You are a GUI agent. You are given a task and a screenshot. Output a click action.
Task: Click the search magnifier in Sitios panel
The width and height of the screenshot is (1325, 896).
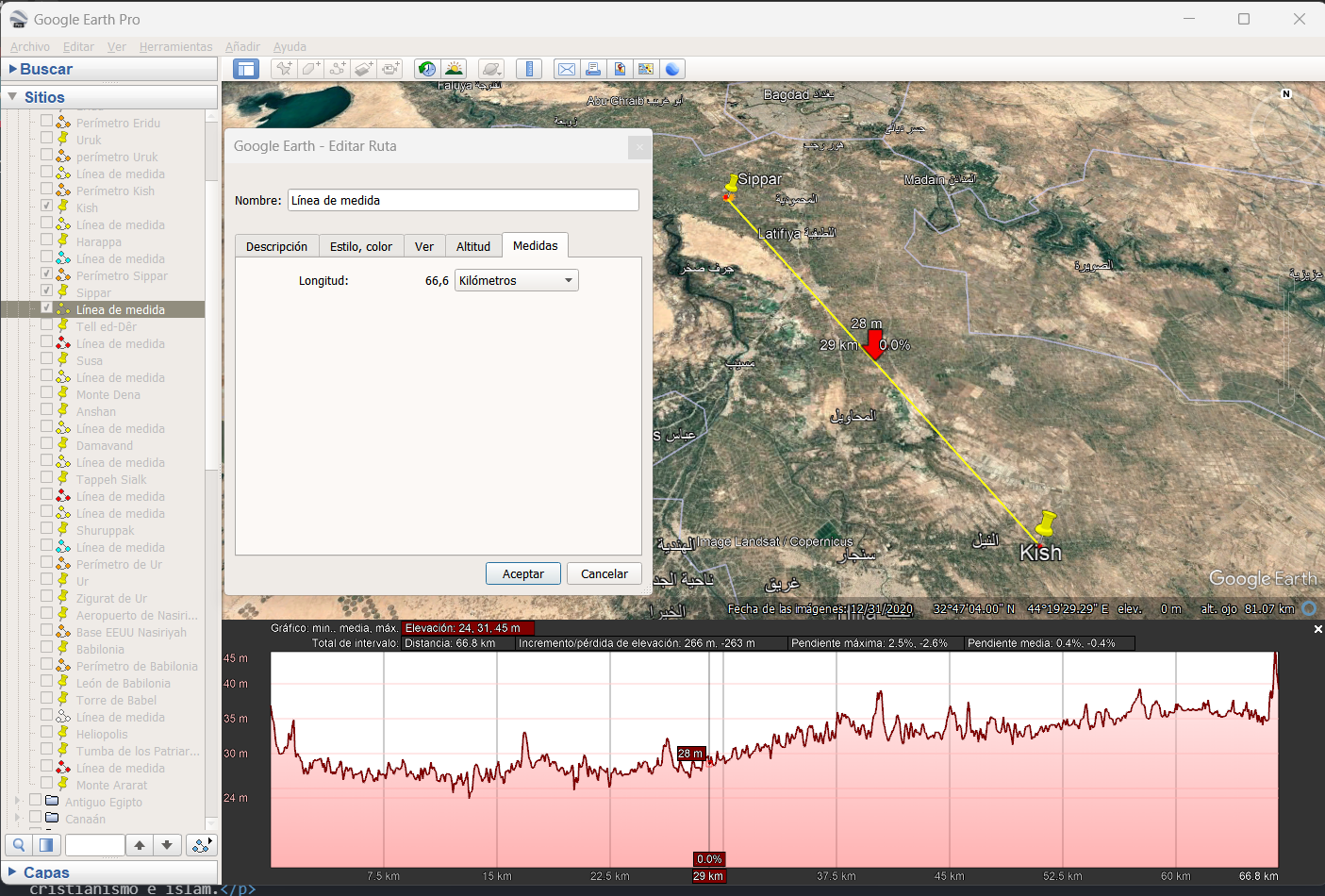[x=19, y=845]
